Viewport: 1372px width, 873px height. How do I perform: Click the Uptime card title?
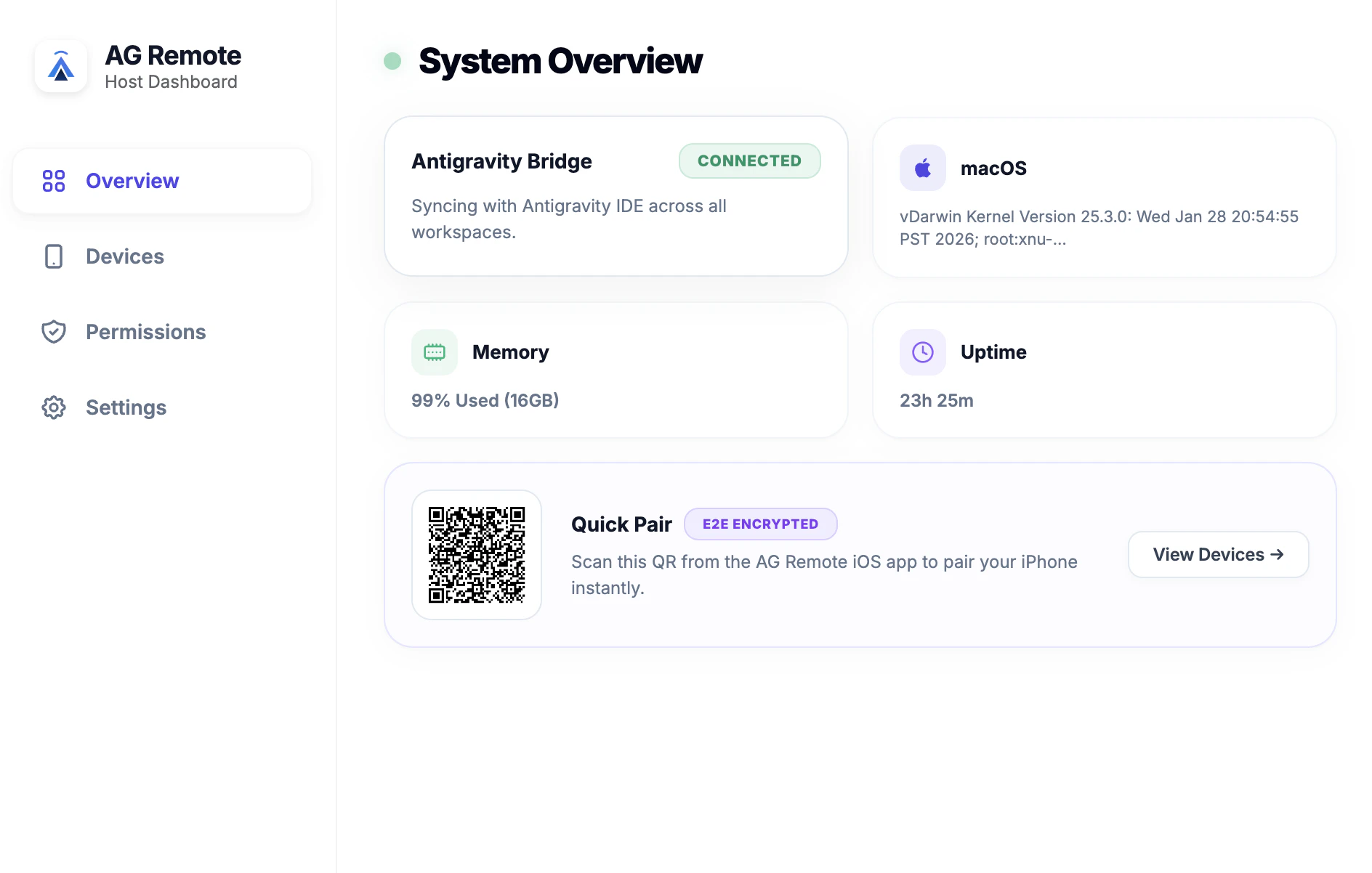[993, 352]
